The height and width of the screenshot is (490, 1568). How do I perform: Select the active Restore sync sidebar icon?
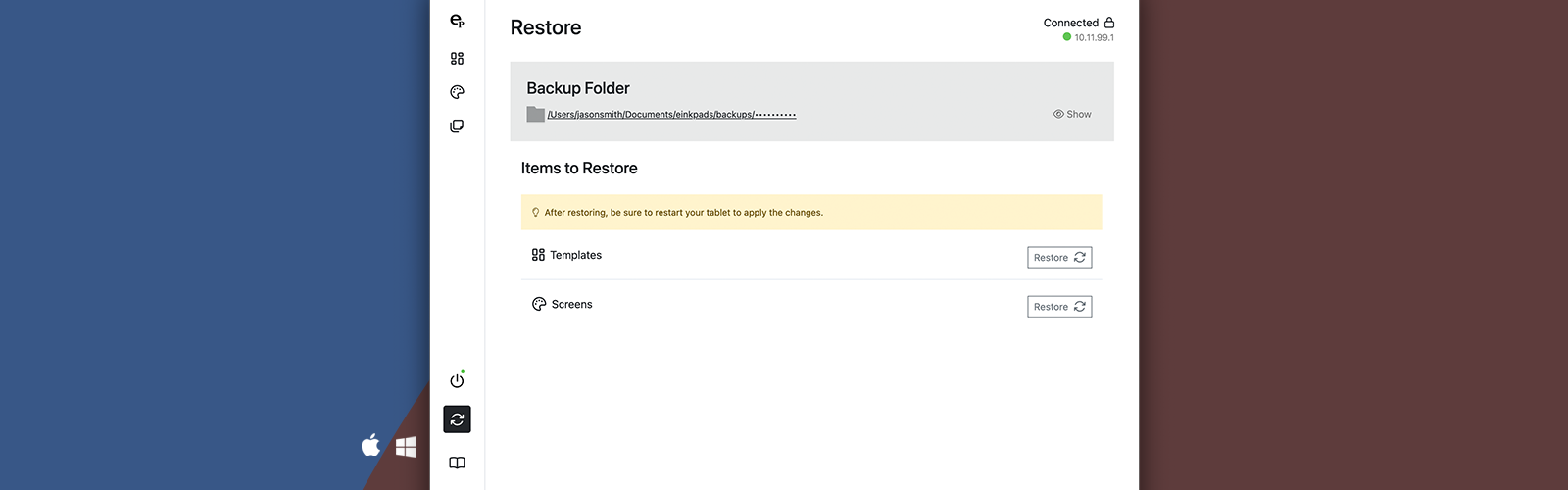pyautogui.click(x=457, y=419)
